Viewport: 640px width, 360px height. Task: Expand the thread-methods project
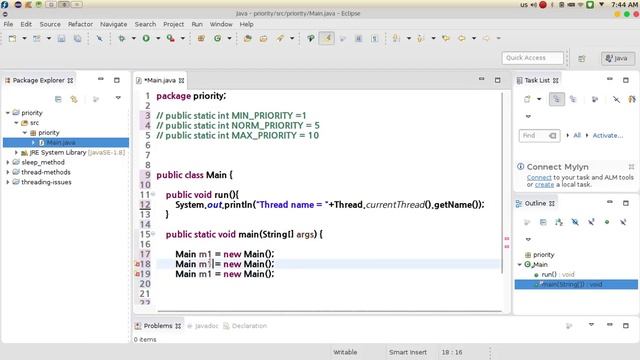8,172
